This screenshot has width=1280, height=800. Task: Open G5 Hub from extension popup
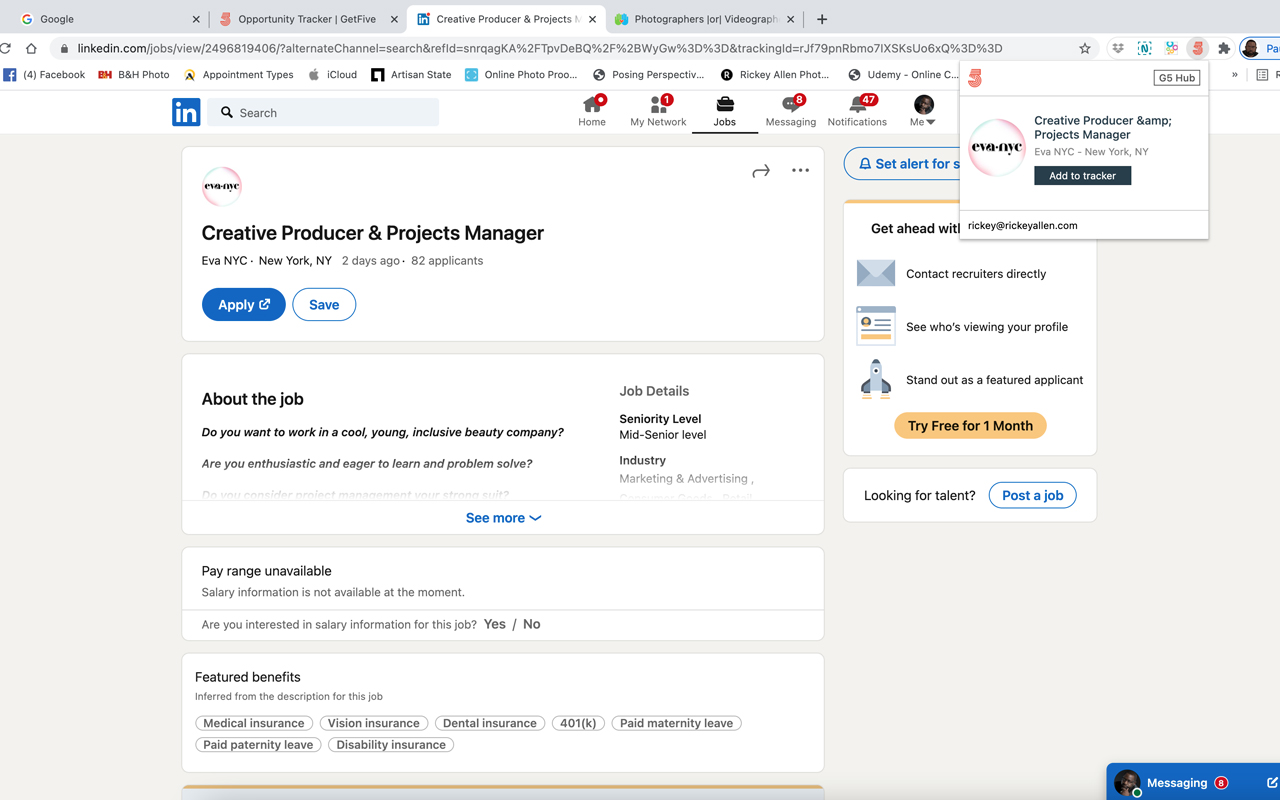point(1176,78)
